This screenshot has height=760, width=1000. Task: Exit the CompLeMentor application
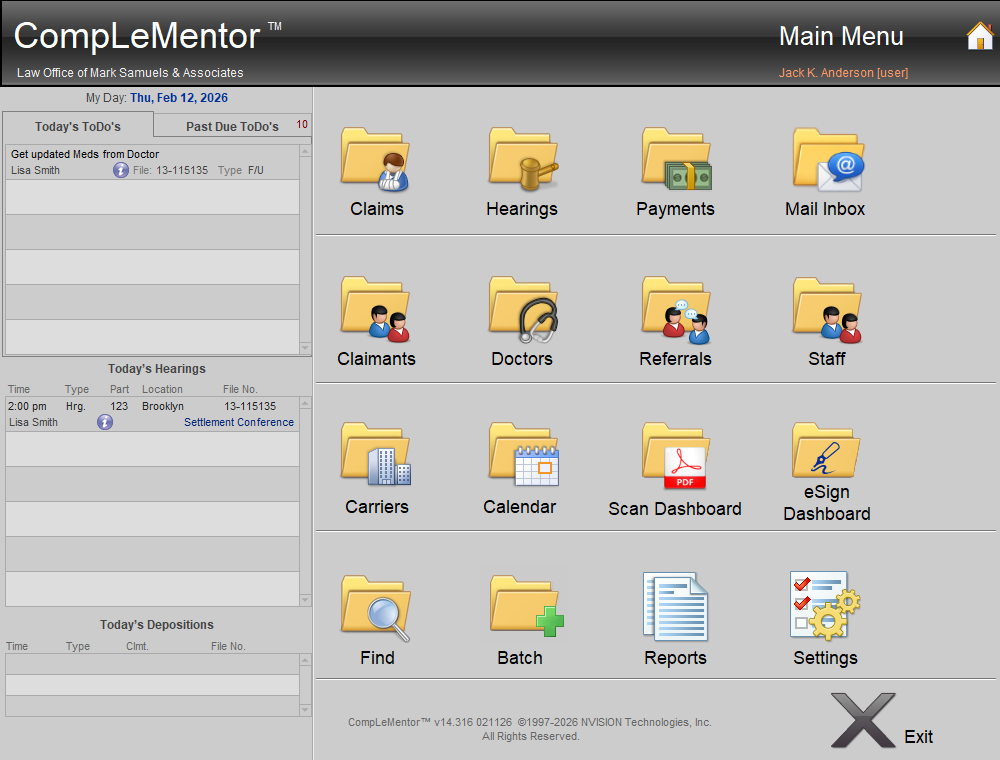pyautogui.click(x=863, y=718)
